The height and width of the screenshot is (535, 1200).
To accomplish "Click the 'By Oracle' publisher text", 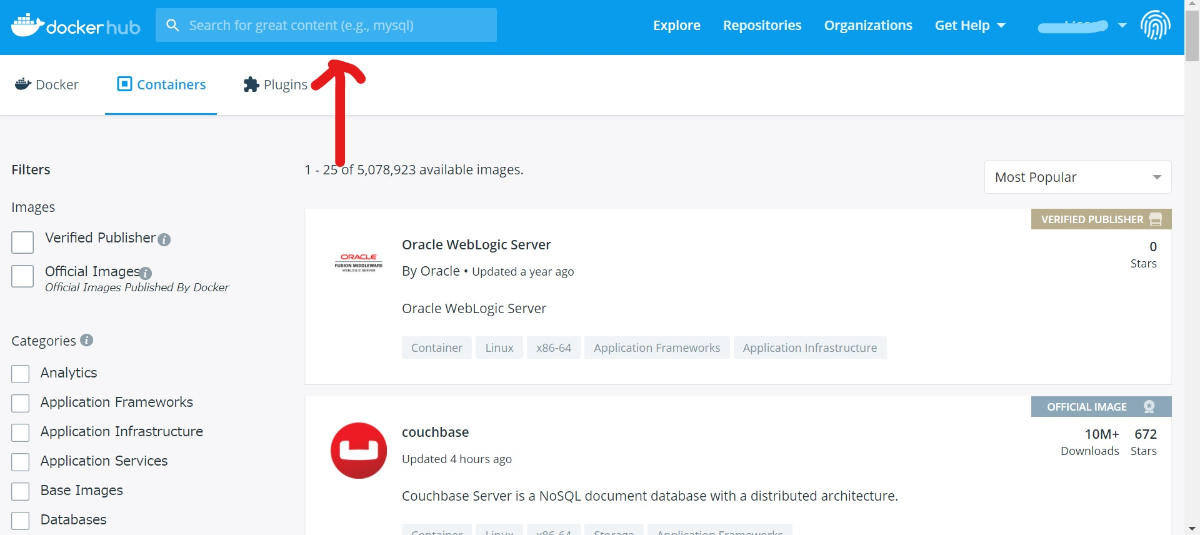I will coord(431,271).
